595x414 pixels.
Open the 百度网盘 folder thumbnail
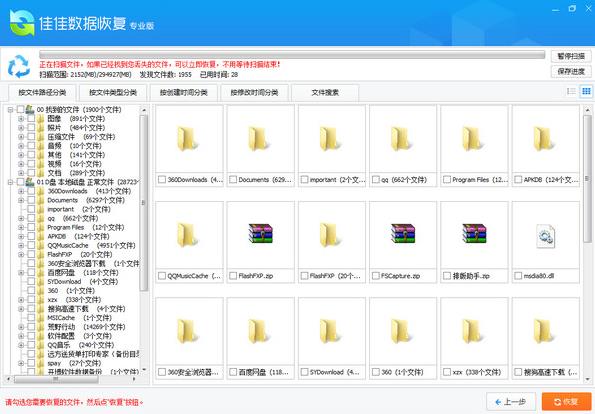[259, 332]
